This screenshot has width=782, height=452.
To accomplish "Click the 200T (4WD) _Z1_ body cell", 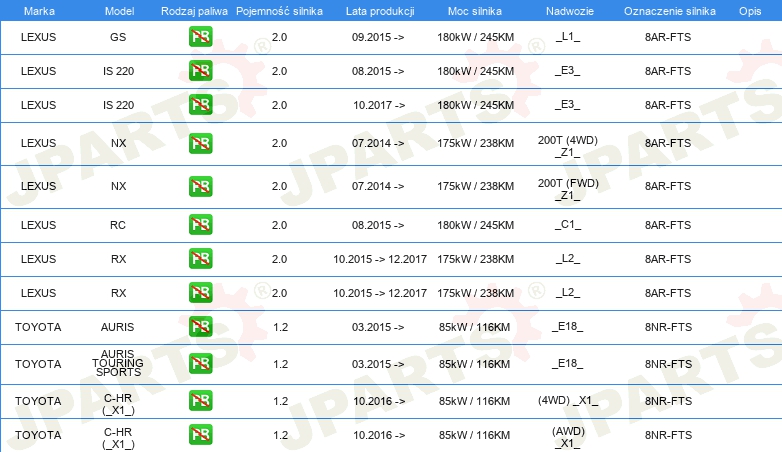I will pos(568,146).
